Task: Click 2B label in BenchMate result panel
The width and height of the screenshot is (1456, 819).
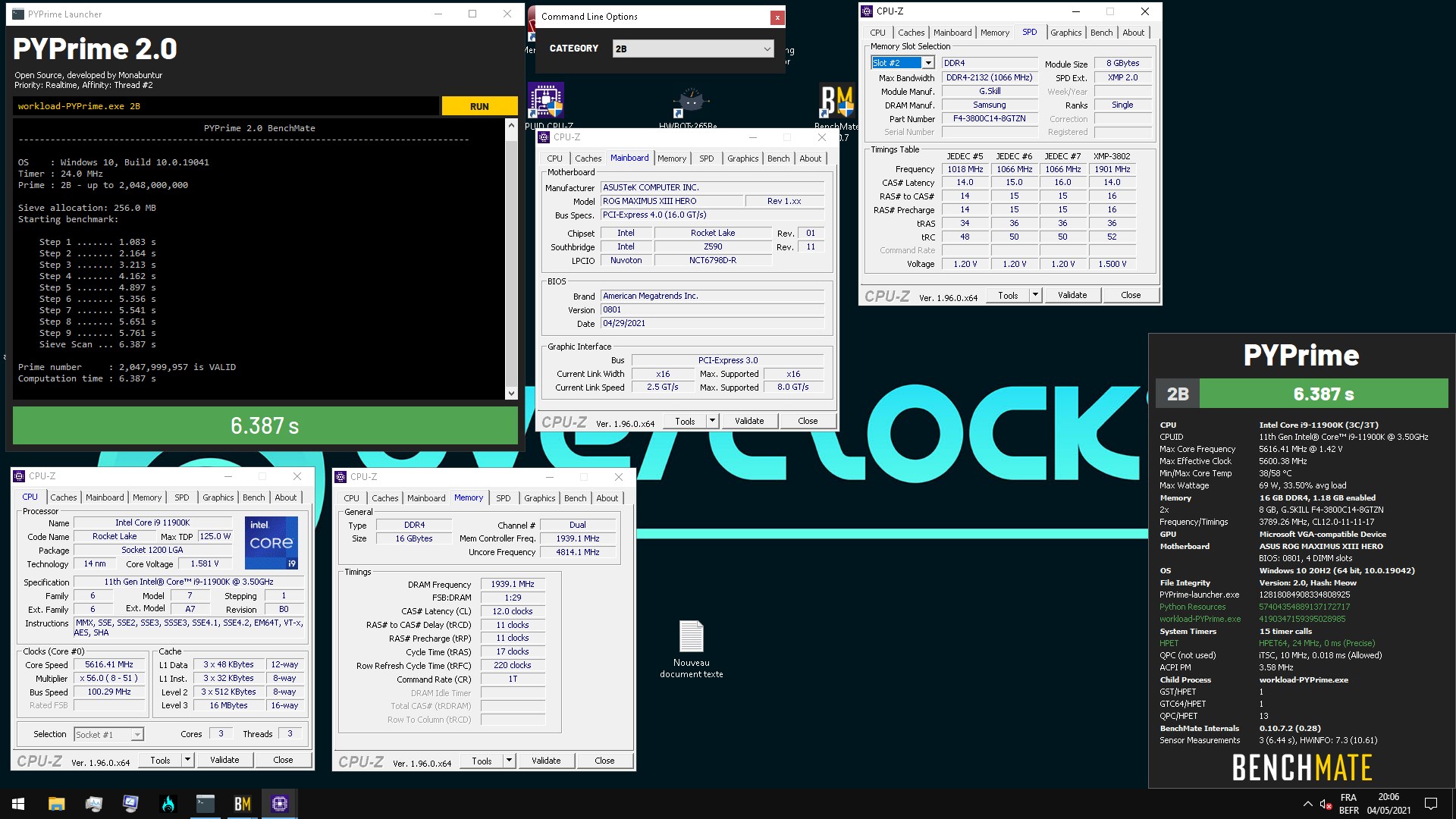Action: [x=1177, y=394]
